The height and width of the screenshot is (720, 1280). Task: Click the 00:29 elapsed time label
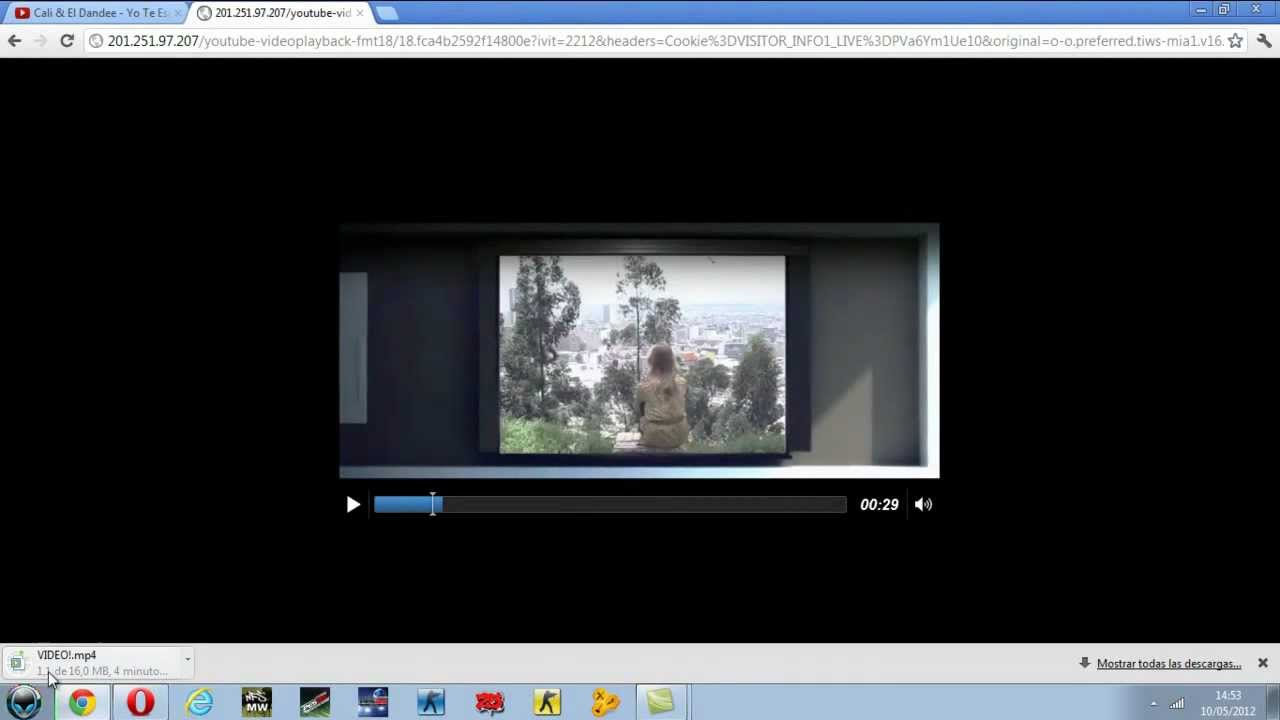pyautogui.click(x=879, y=505)
